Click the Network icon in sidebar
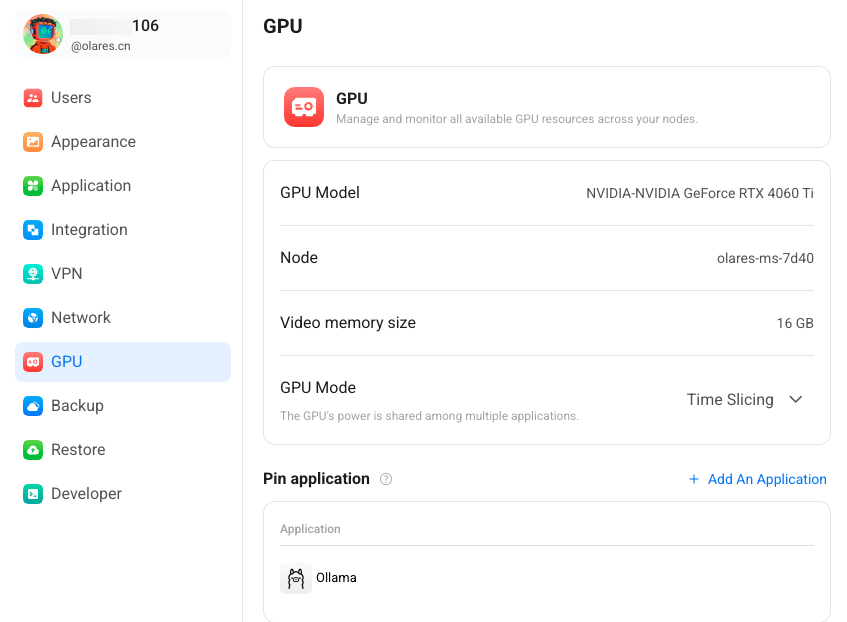 point(33,318)
